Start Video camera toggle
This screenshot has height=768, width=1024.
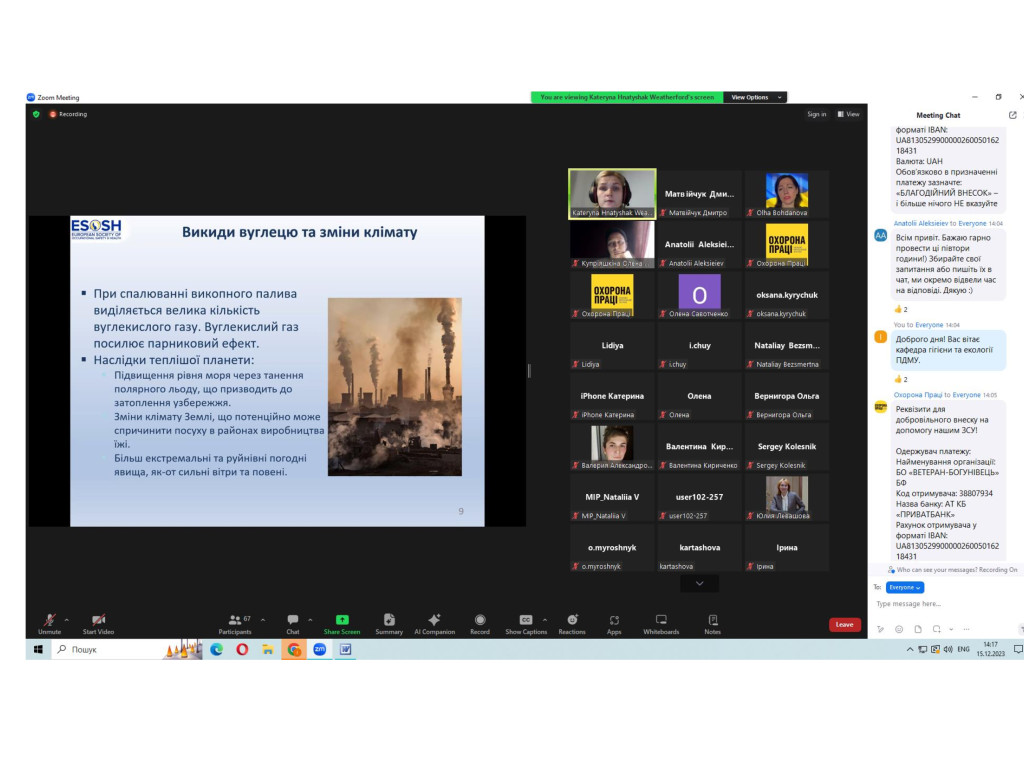[98, 624]
